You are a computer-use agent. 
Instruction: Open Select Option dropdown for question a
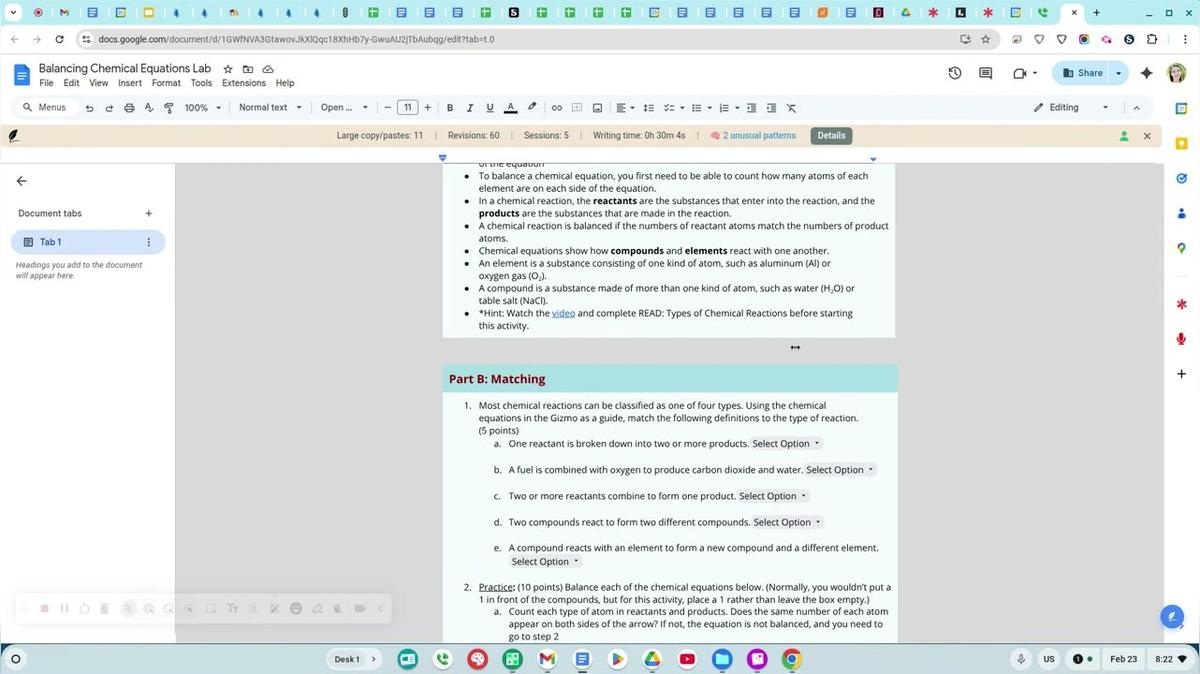click(x=786, y=444)
